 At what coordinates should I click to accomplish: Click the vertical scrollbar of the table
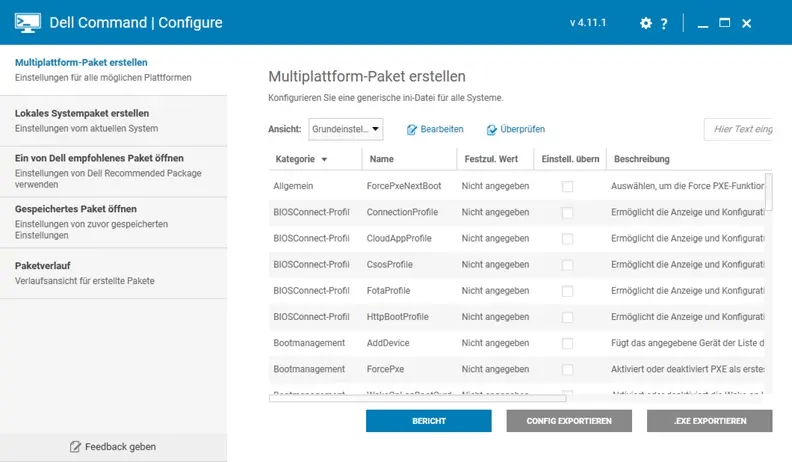coord(768,192)
